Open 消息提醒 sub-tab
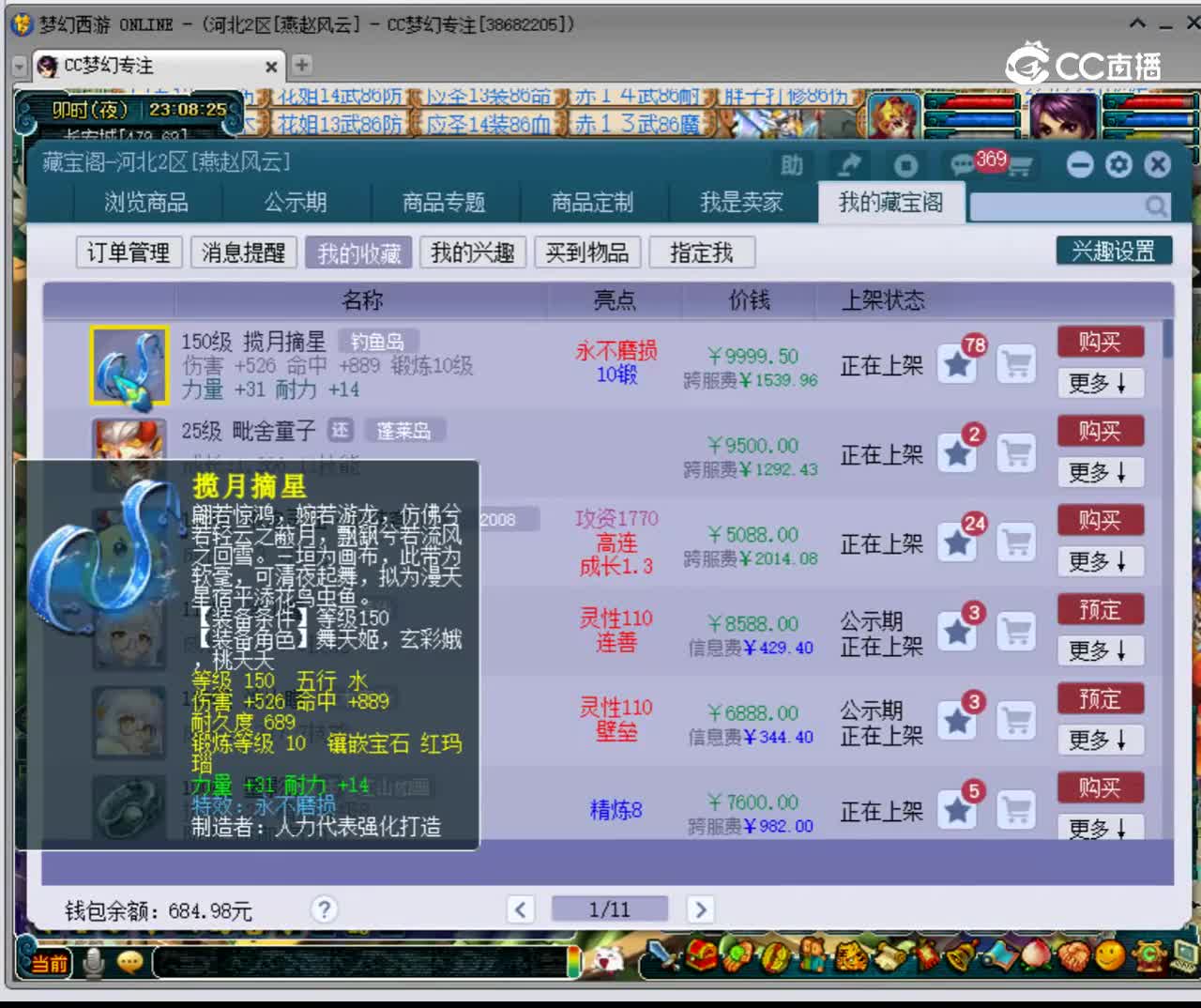Image resolution: width=1201 pixels, height=1008 pixels. click(x=244, y=252)
